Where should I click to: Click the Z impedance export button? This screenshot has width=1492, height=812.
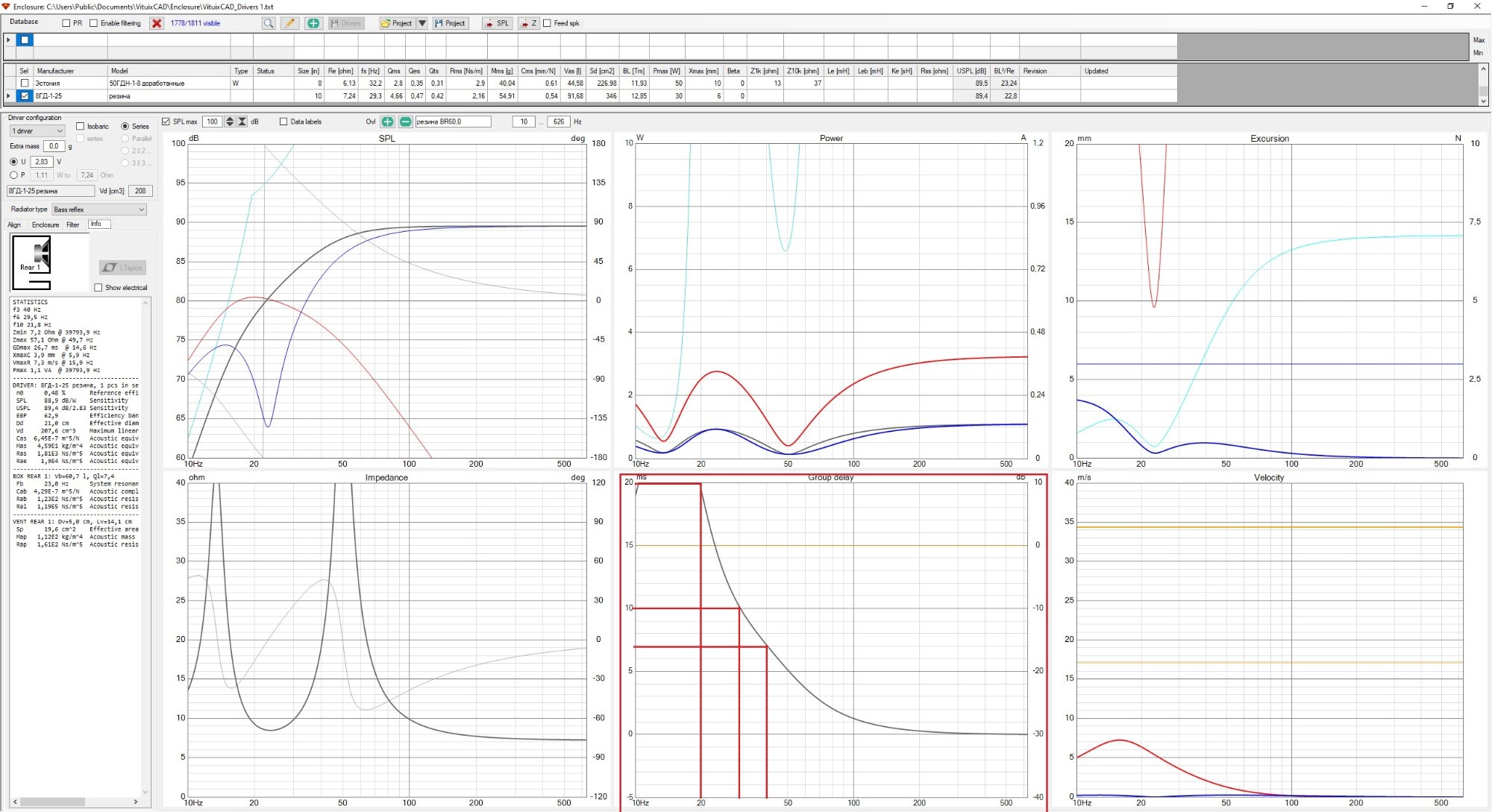pyautogui.click(x=528, y=23)
